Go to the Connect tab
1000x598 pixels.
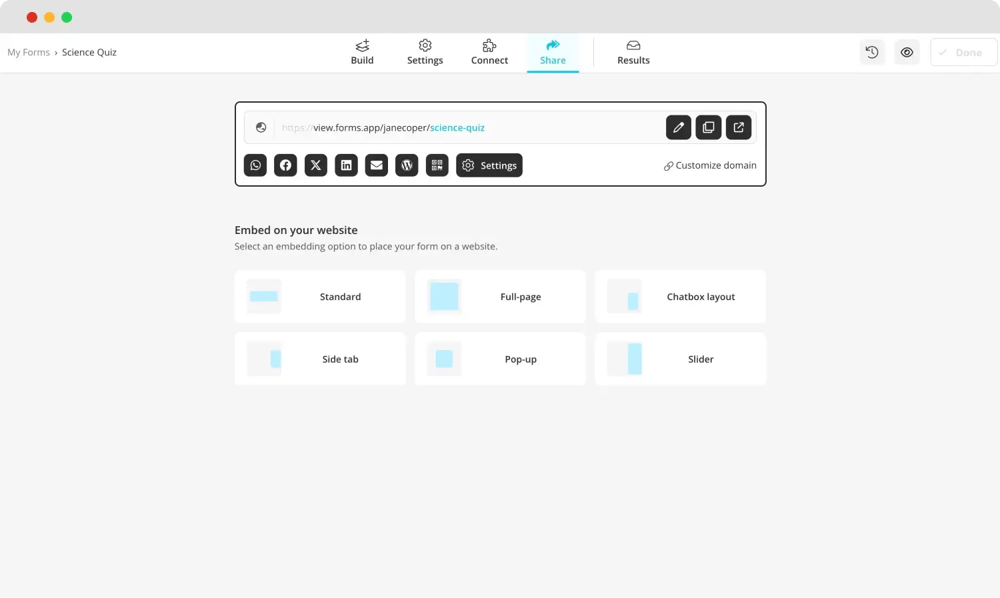(489, 52)
